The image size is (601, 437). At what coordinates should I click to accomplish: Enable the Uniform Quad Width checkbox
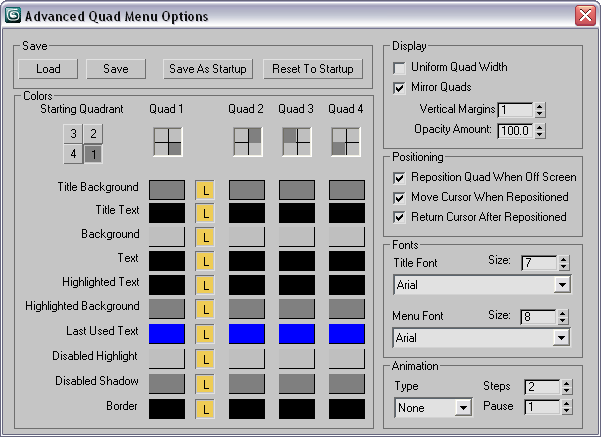click(399, 68)
